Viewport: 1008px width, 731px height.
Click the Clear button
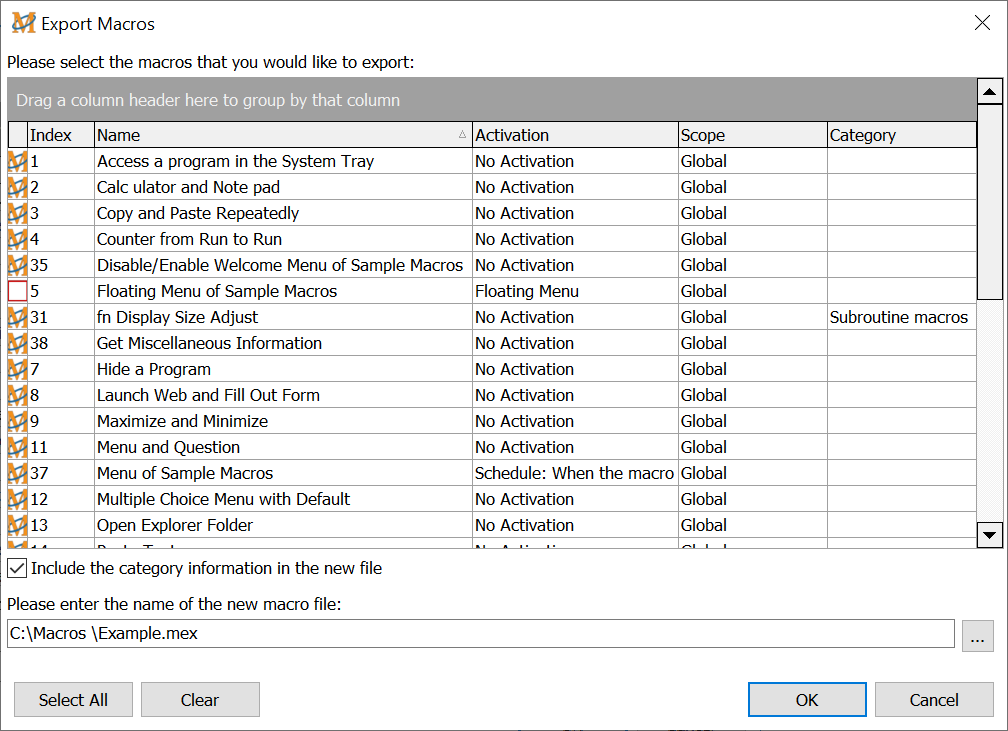click(200, 700)
